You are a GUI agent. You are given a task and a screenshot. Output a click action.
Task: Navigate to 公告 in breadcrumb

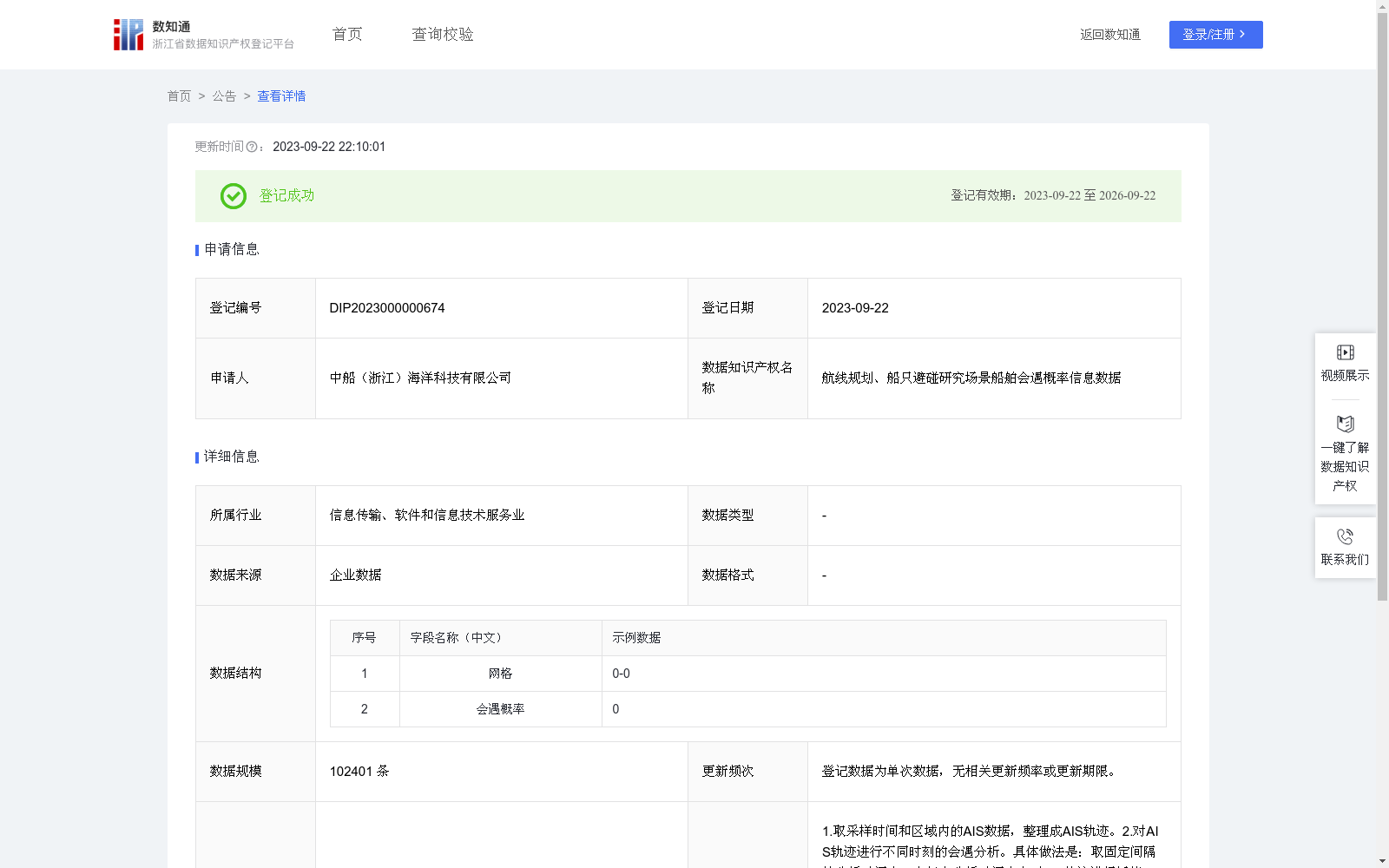pyautogui.click(x=224, y=96)
